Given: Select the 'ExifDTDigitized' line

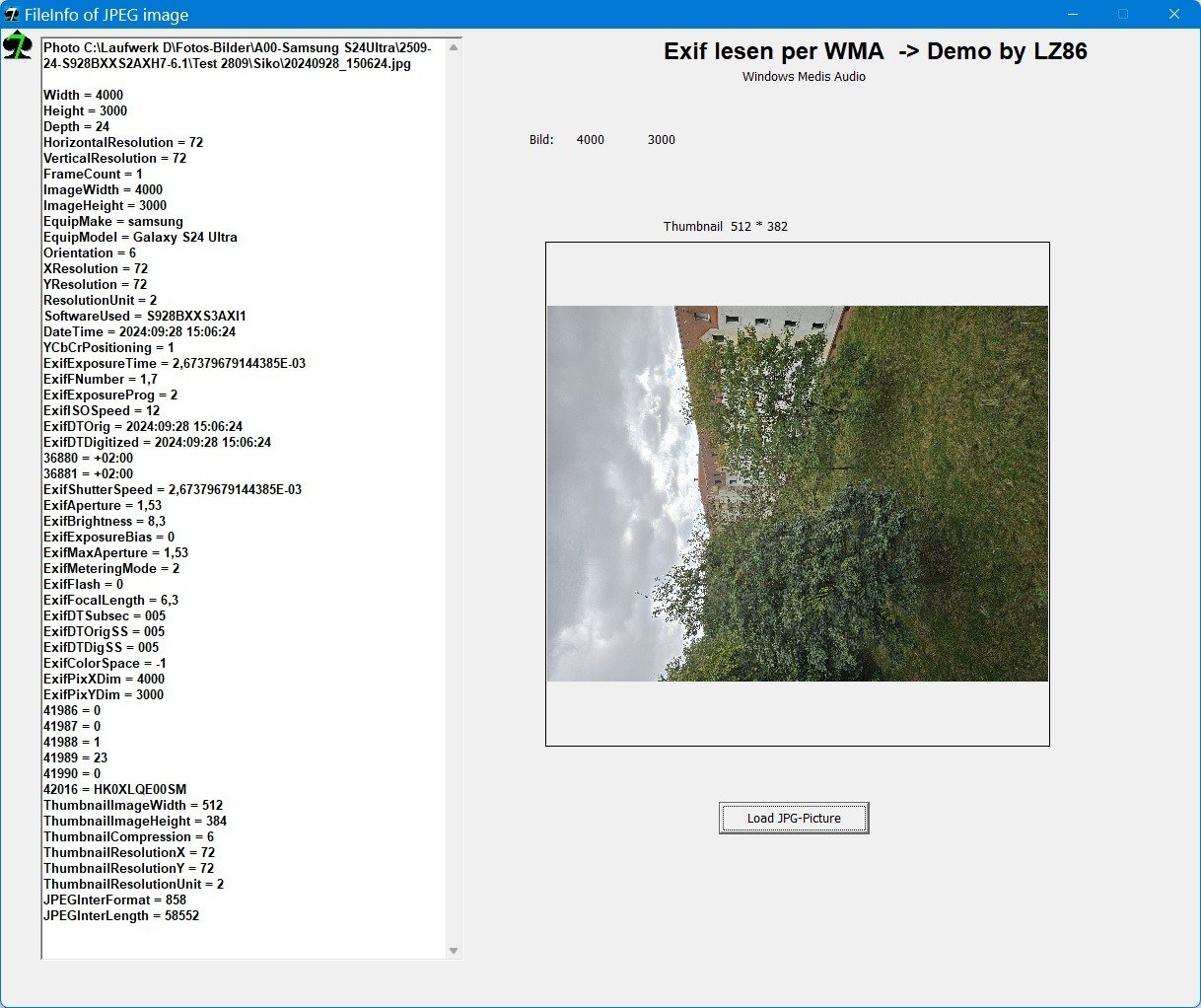Looking at the screenshot, I should coord(158,442).
